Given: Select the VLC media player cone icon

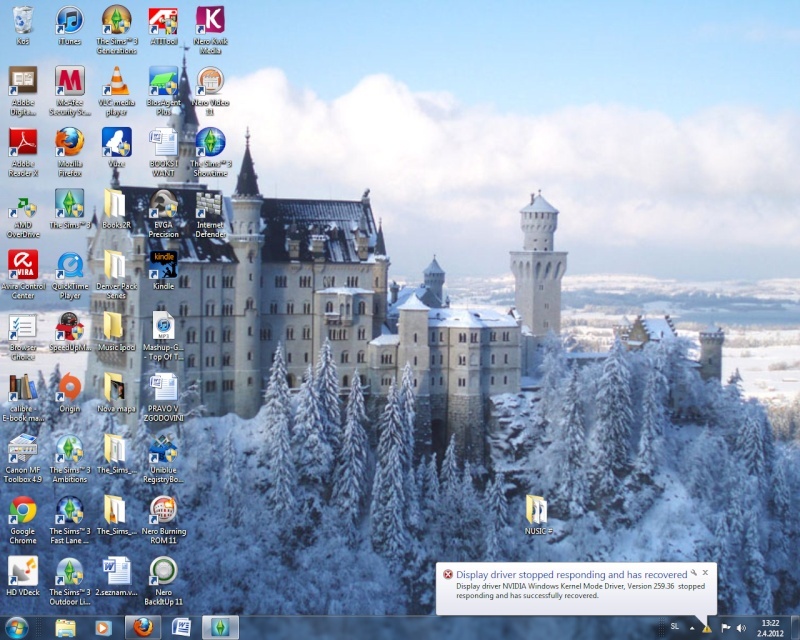Looking at the screenshot, I should coord(116,91).
